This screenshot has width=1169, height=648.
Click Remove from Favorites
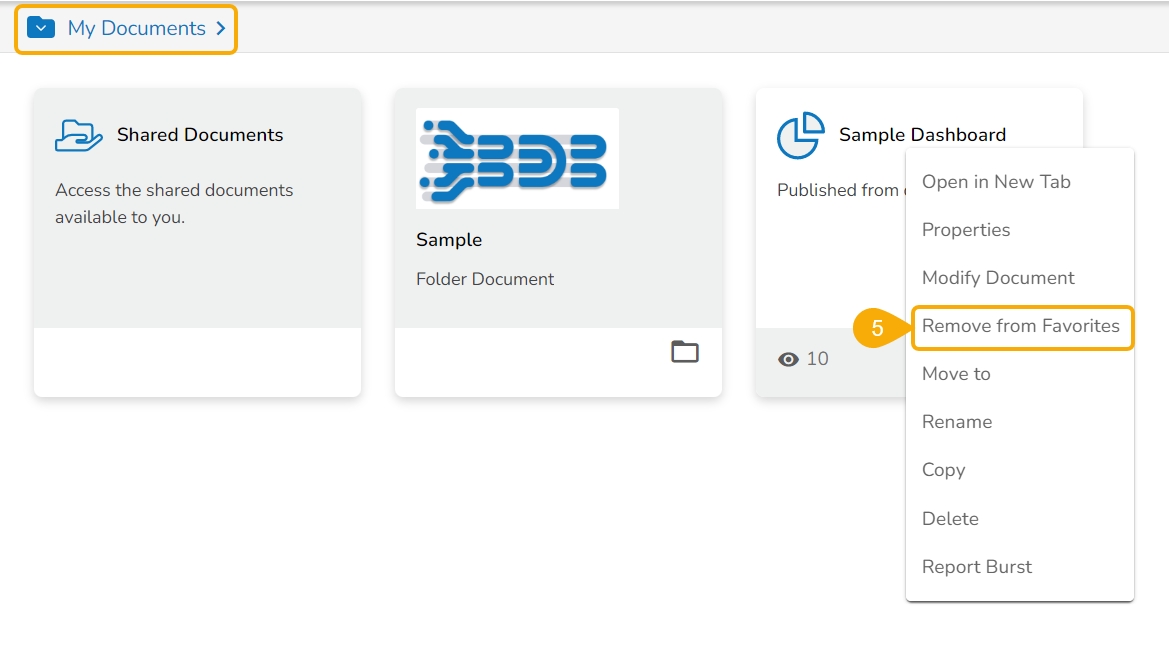[x=1021, y=326]
